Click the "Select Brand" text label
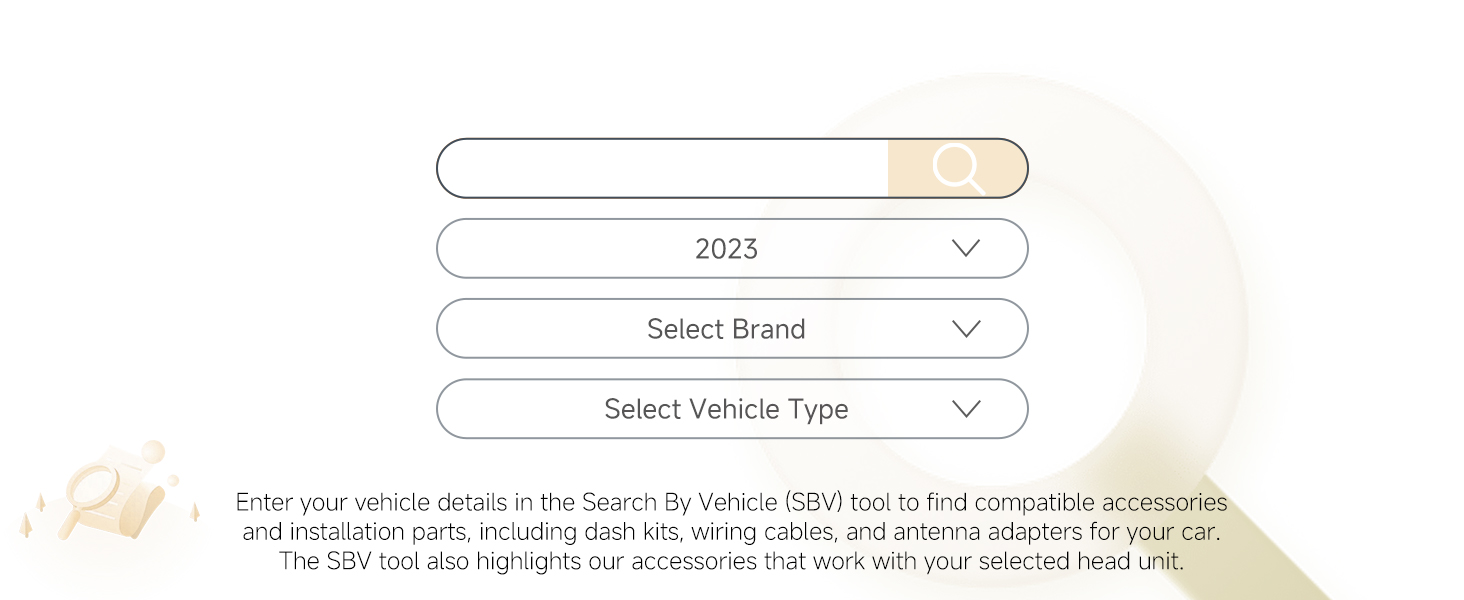1464x600 pixels. 726,329
